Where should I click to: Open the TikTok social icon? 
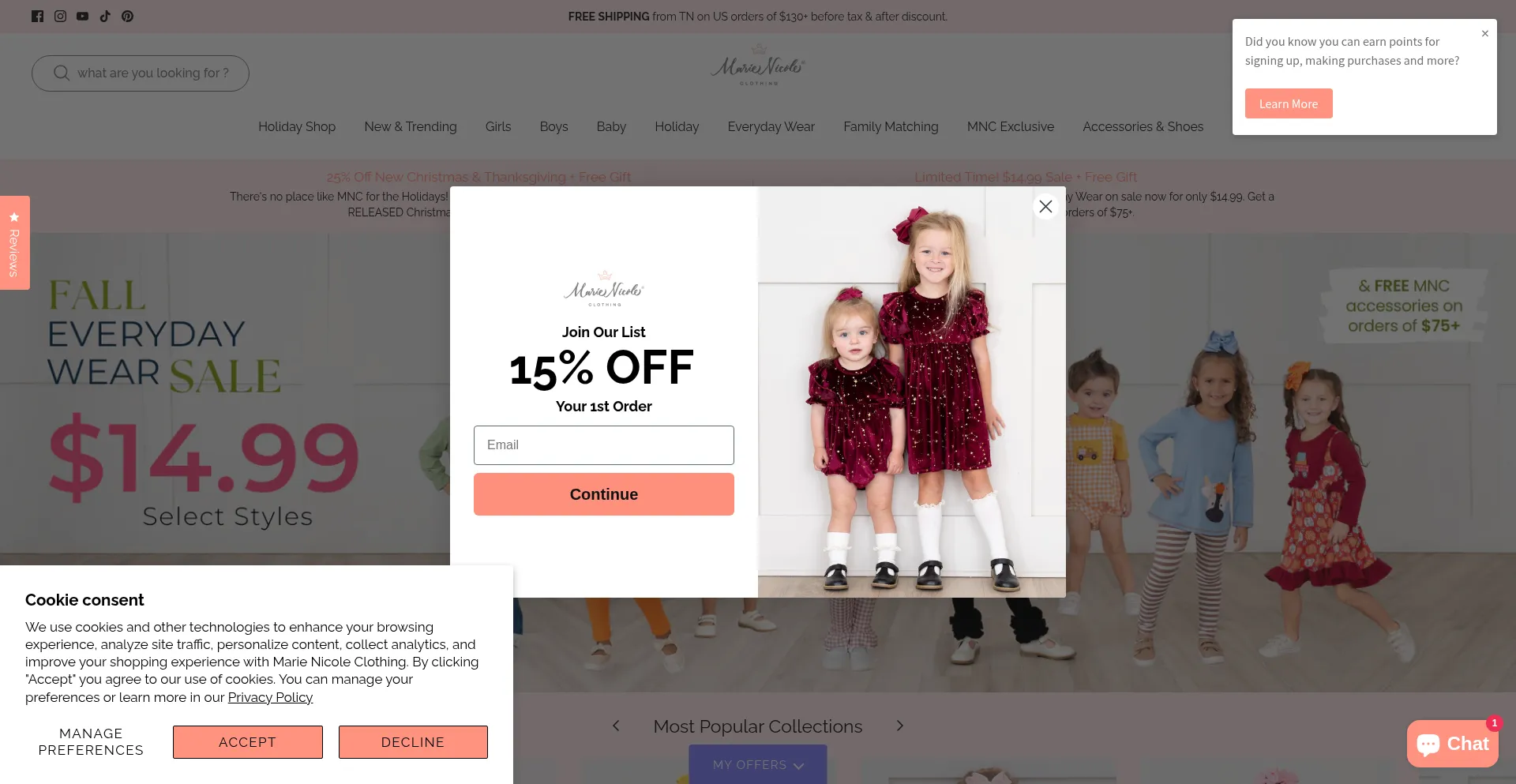point(105,16)
